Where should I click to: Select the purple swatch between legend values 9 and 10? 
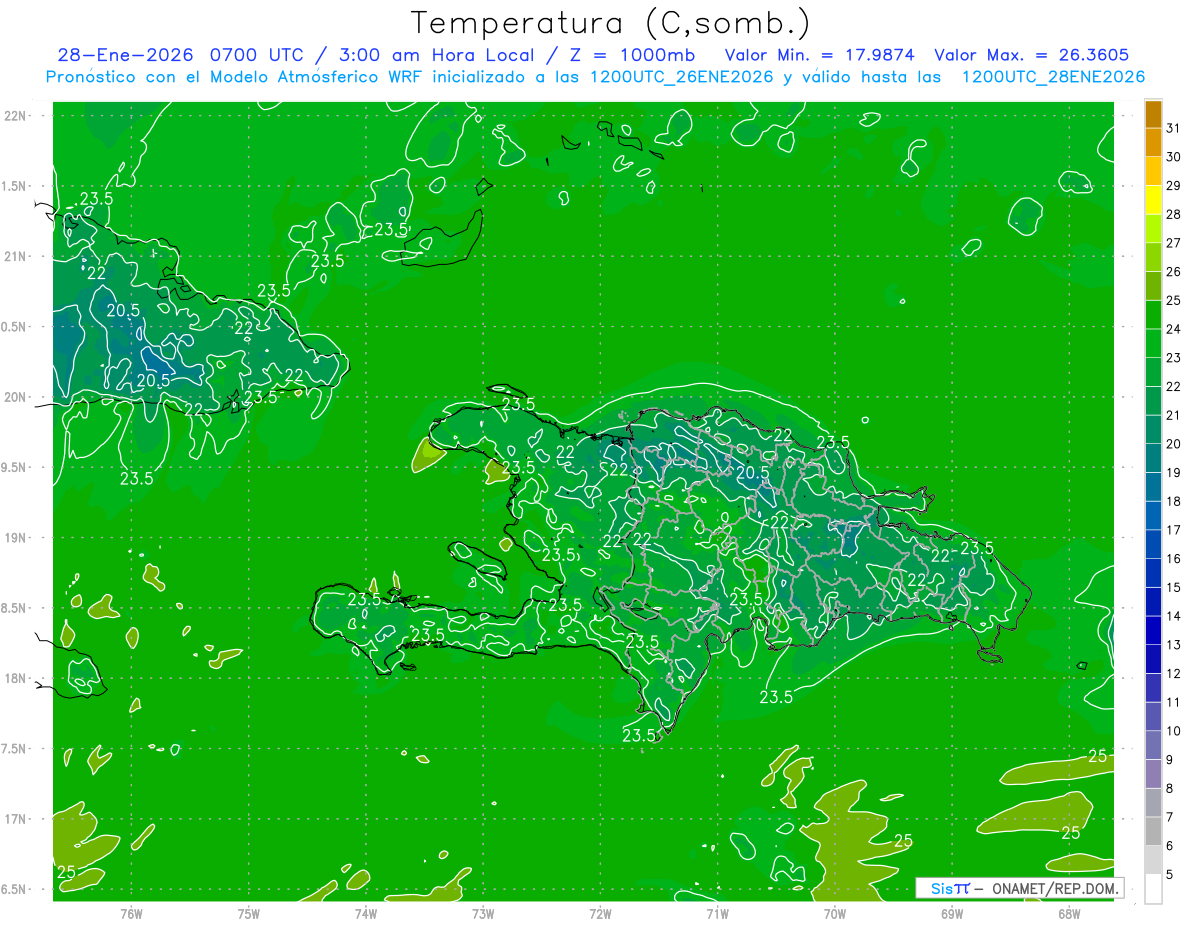[1153, 745]
